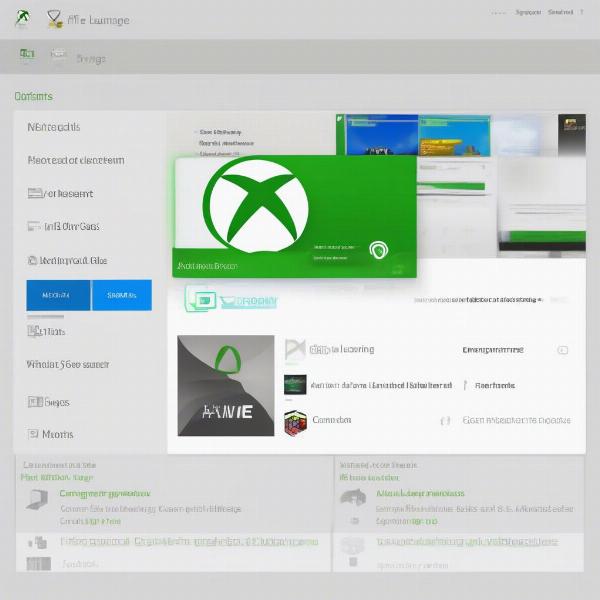This screenshot has width=600, height=600.
Task: Open the long green link row in the bottom-left panel
Action: [x=189, y=542]
